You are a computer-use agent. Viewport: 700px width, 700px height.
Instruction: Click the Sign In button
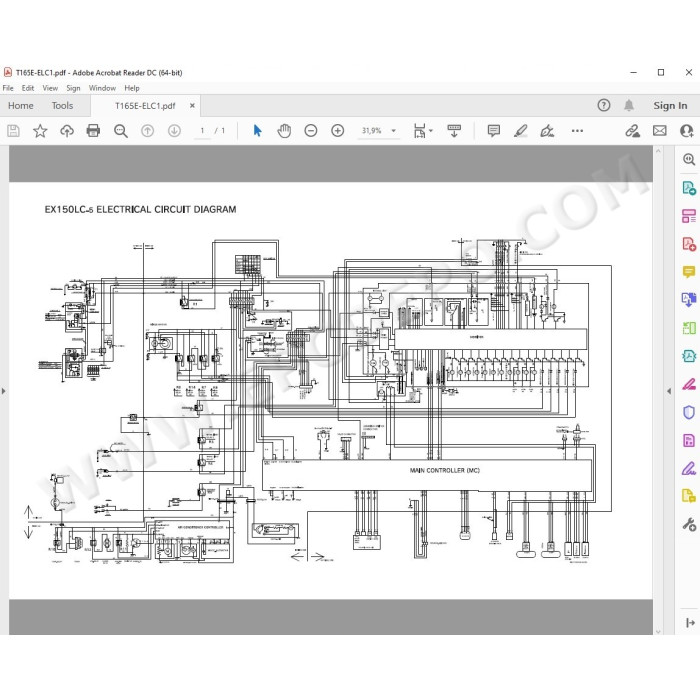point(670,105)
